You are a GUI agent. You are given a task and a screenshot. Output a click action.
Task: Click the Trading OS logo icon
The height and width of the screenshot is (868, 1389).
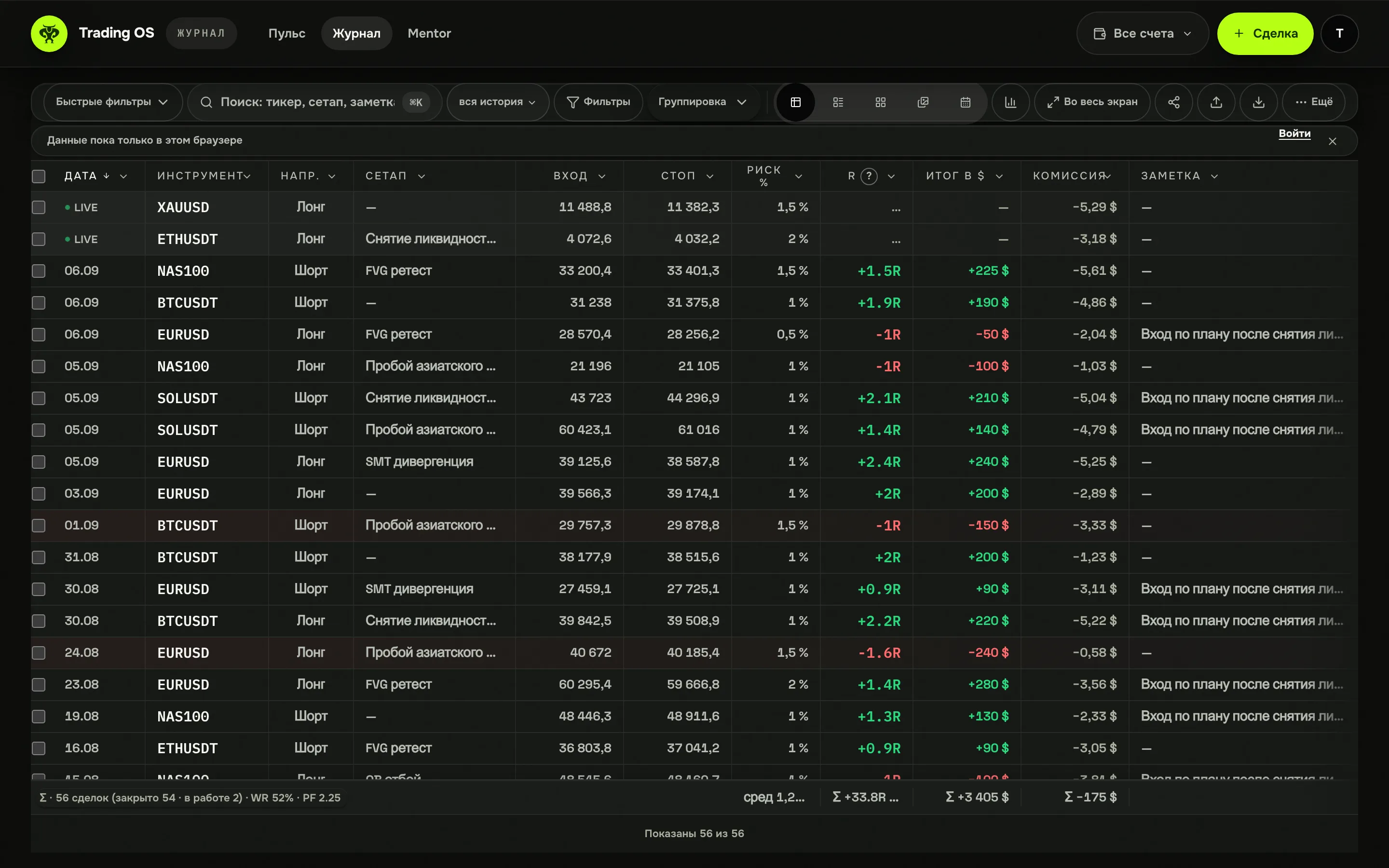point(49,33)
